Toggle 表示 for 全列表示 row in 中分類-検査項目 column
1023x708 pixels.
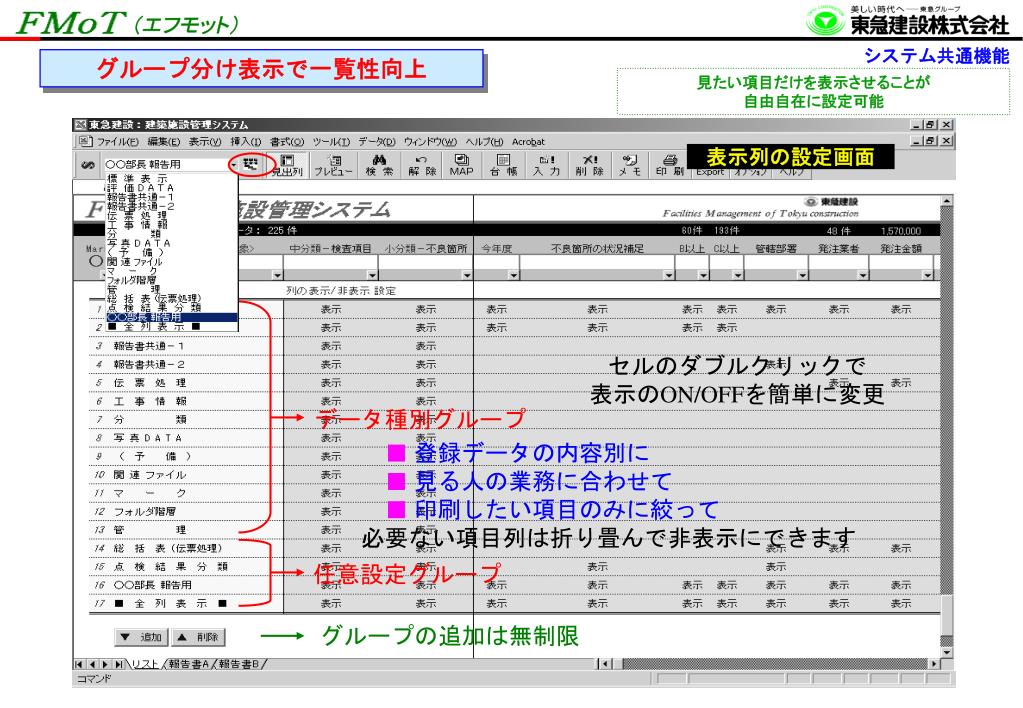[331, 604]
